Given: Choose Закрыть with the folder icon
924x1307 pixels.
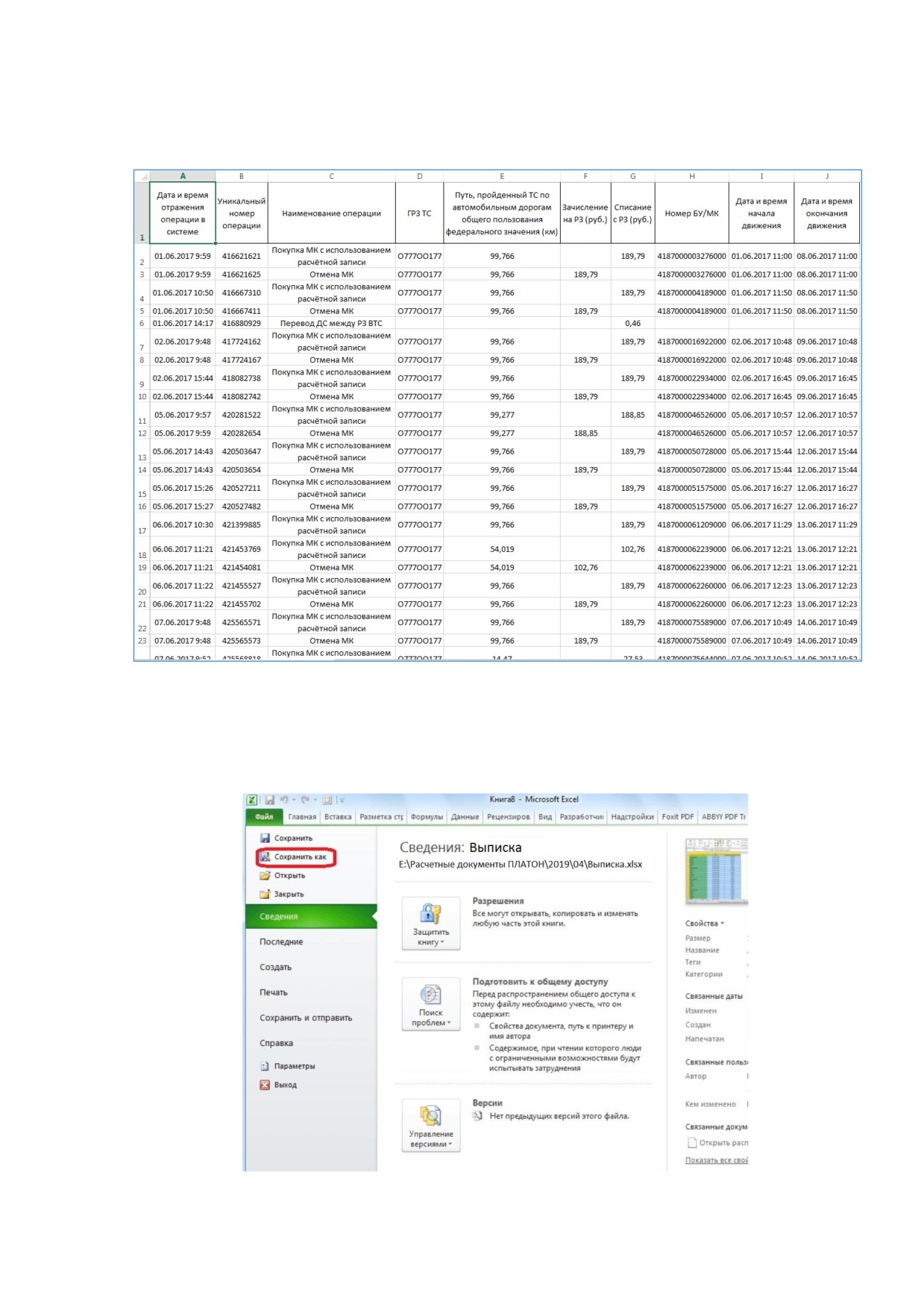Looking at the screenshot, I should click(x=282, y=894).
